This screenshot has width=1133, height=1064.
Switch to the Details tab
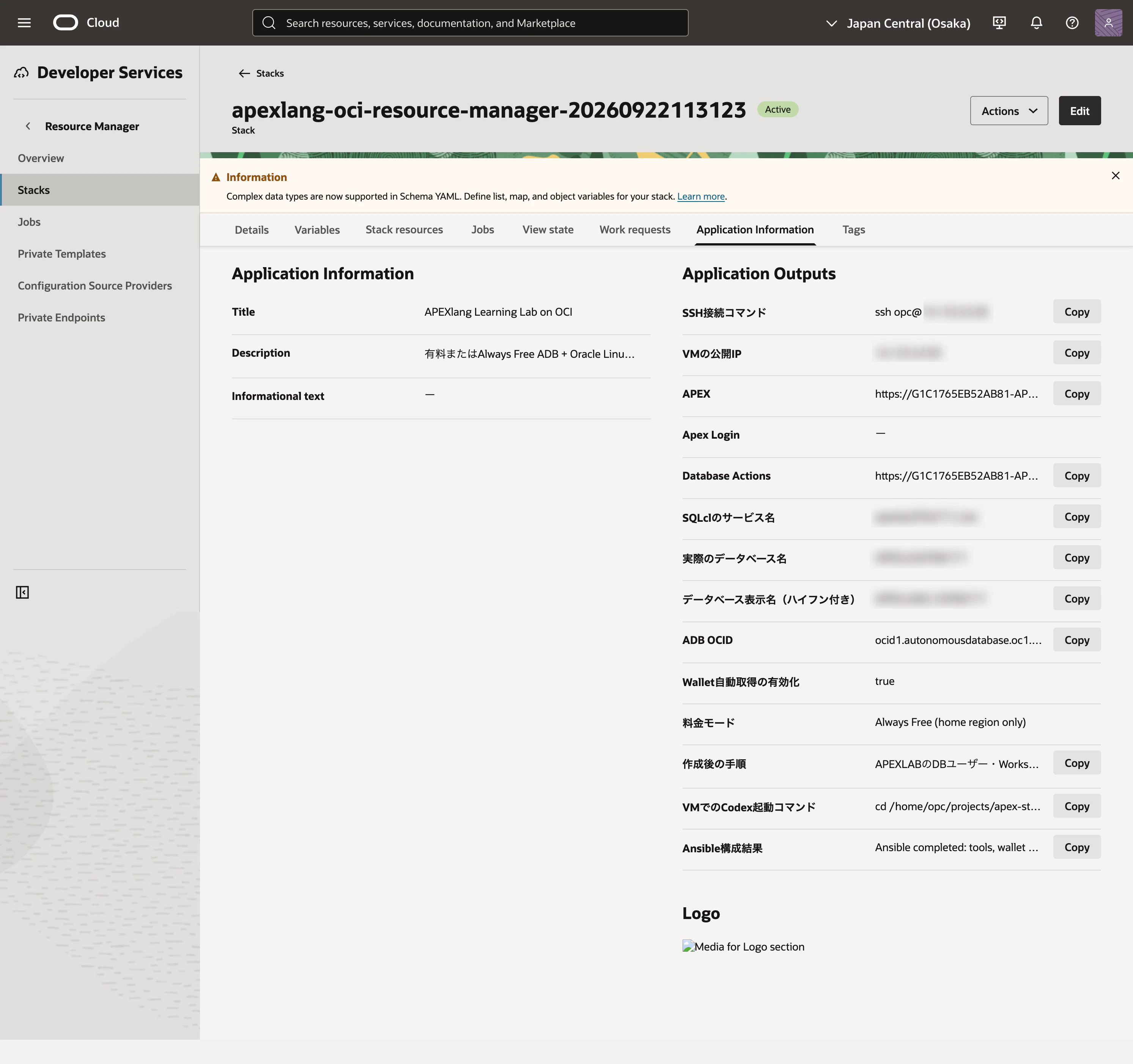click(x=251, y=230)
